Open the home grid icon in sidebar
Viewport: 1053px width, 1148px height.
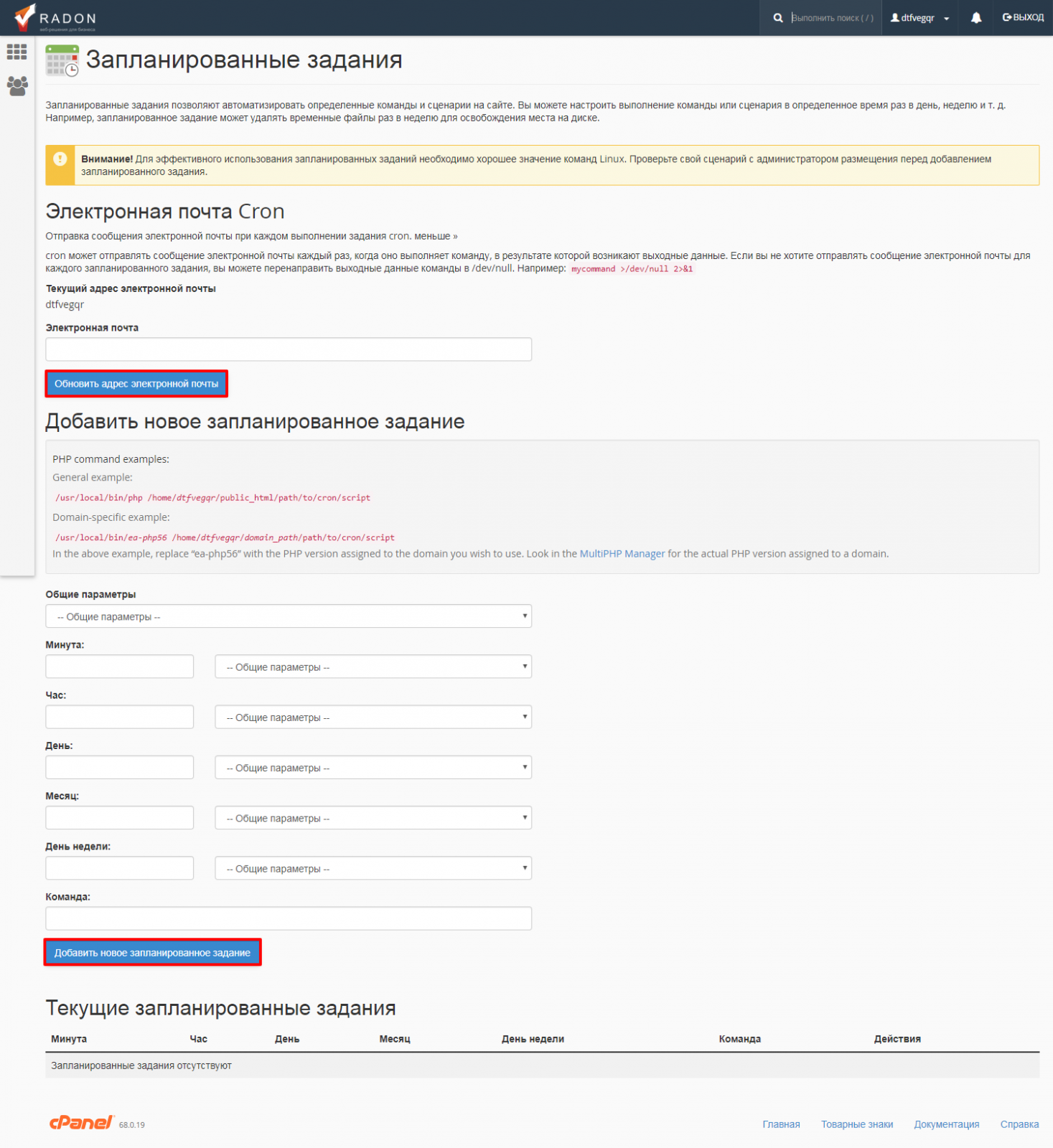coord(17,52)
